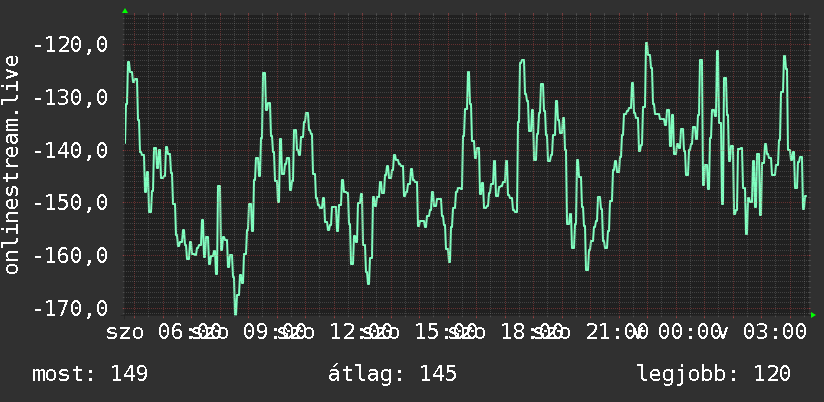Viewport: 824px width, 402px height.
Task: Click the vertical onlinestream.live axis title
Action: pos(12,164)
